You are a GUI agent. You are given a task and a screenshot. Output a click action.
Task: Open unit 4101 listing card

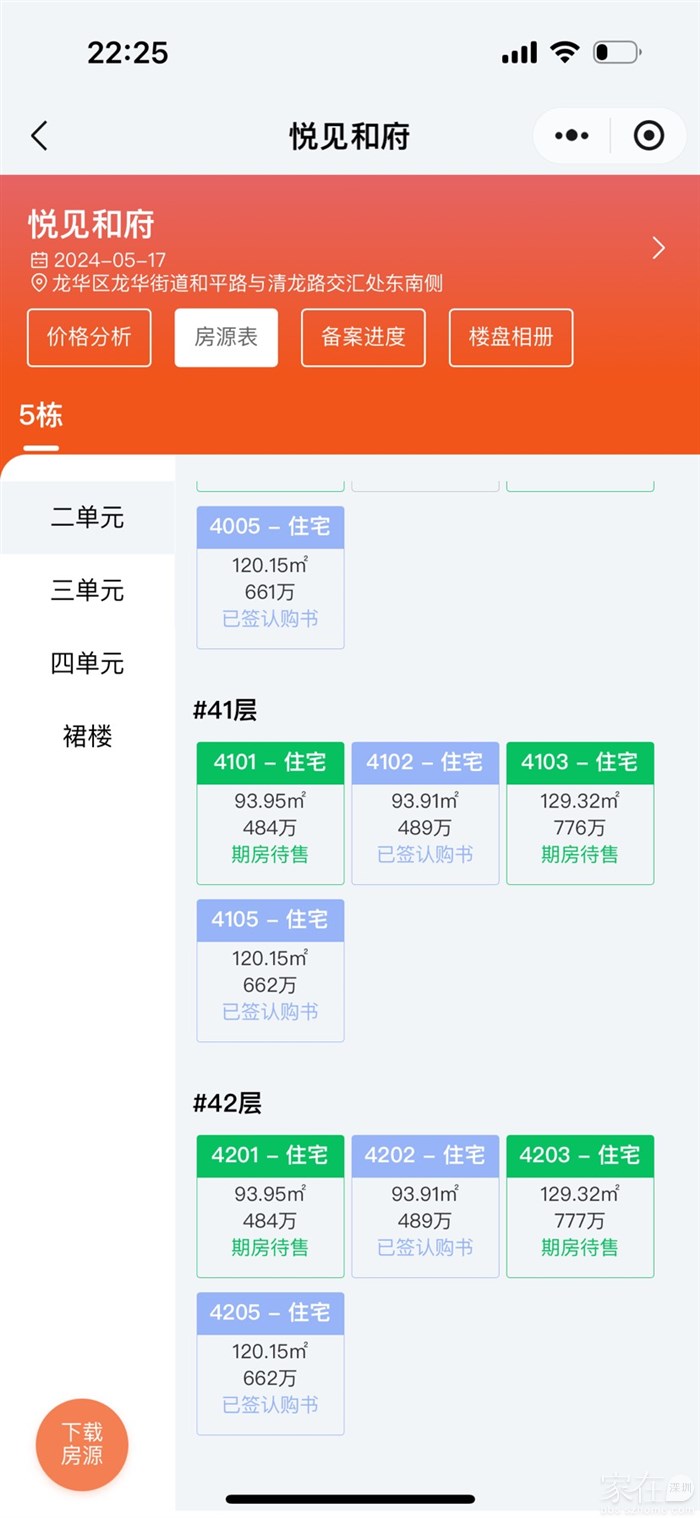[x=270, y=813]
